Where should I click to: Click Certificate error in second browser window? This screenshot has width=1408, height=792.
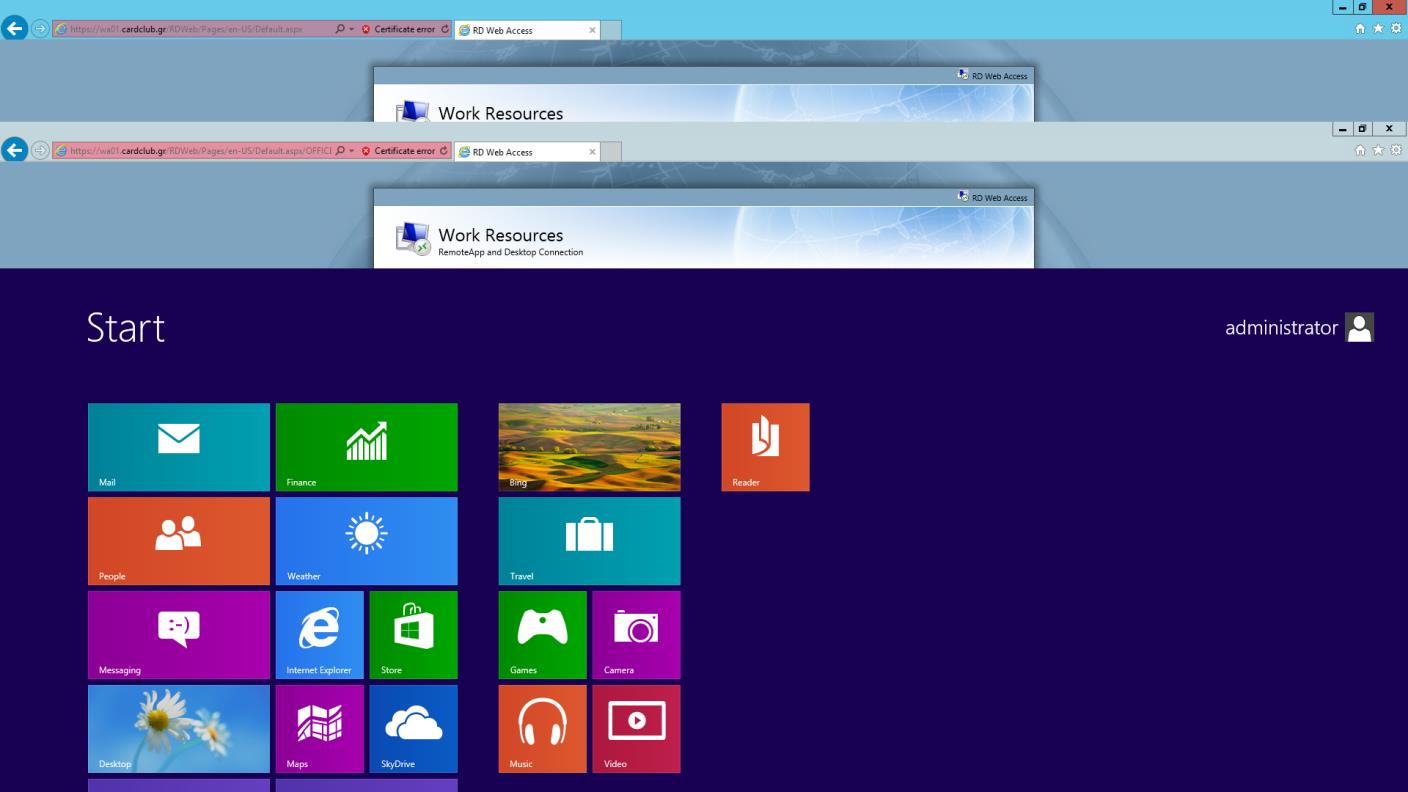(398, 151)
